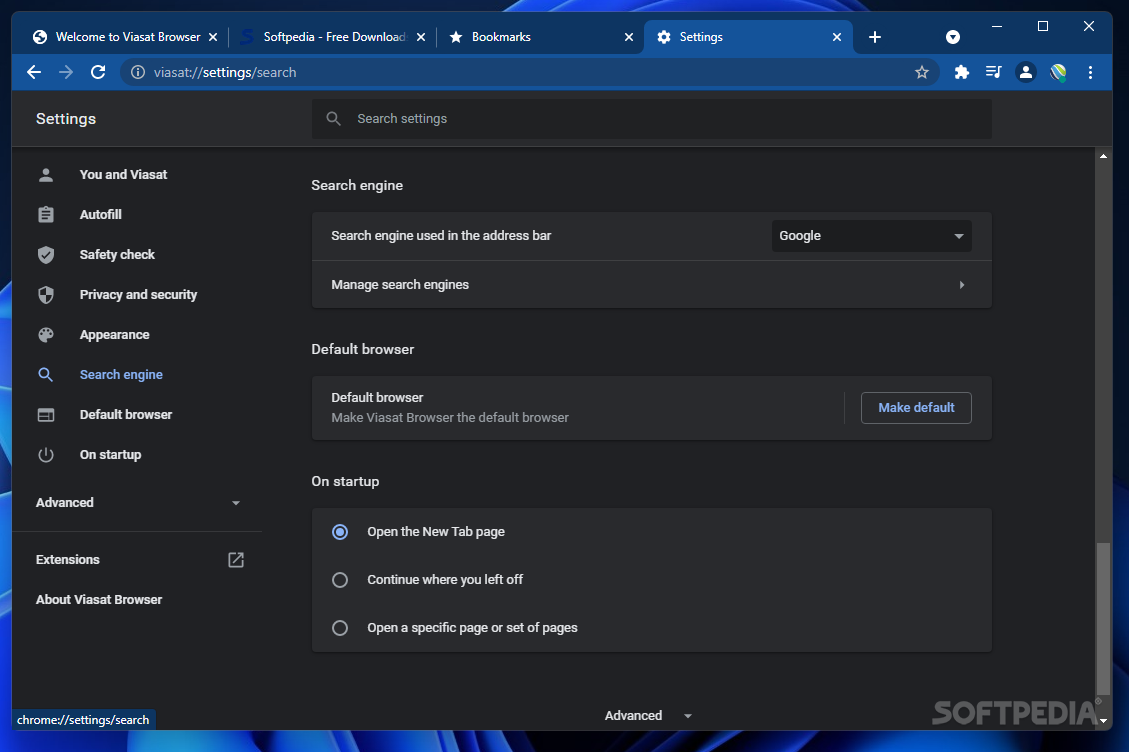This screenshot has height=752, width=1129.
Task: Open a new tab with plus button
Action: [x=875, y=37]
